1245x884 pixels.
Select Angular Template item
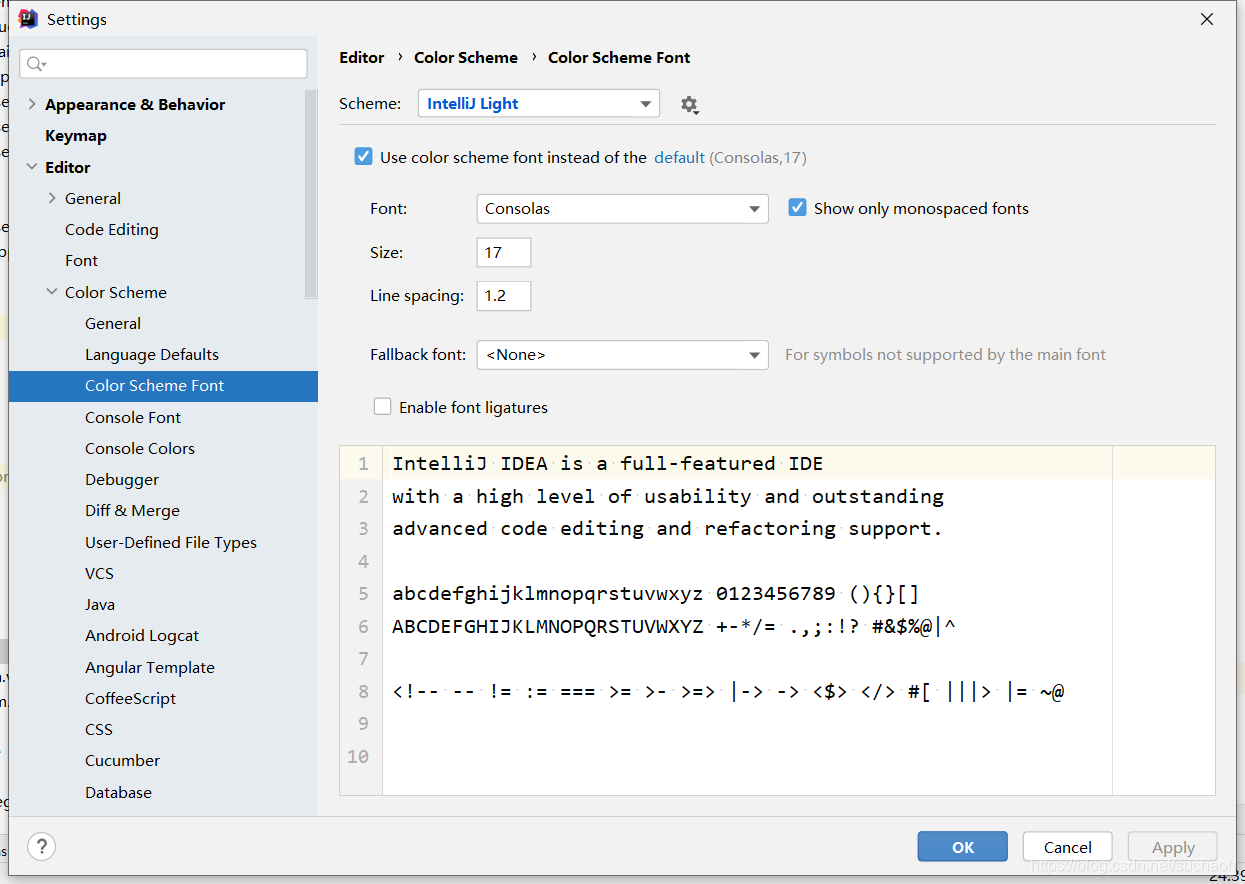[x=150, y=668]
